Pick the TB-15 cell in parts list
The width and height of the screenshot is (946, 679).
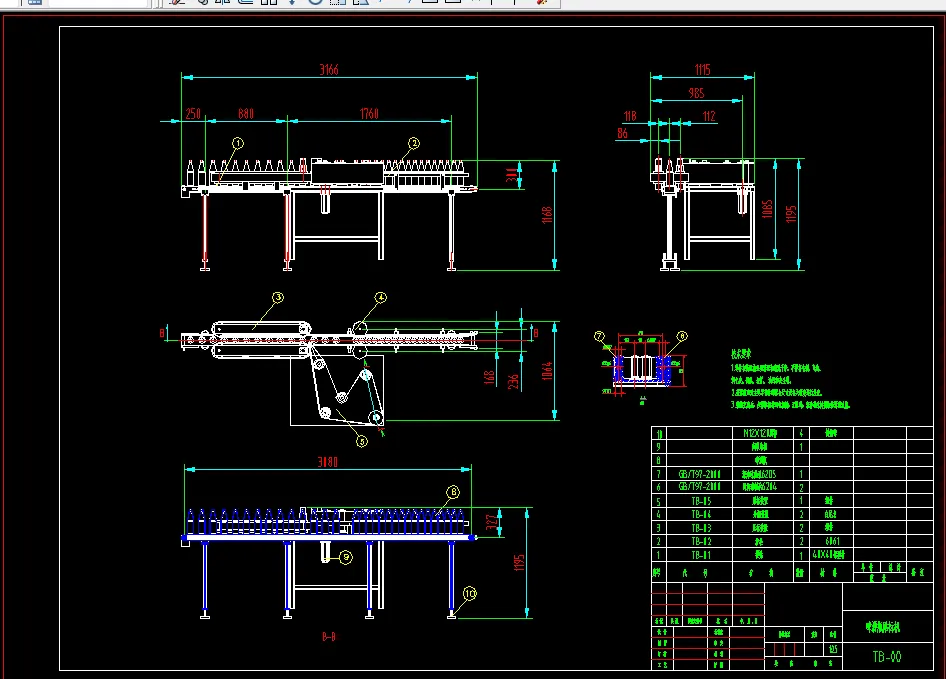701,501
